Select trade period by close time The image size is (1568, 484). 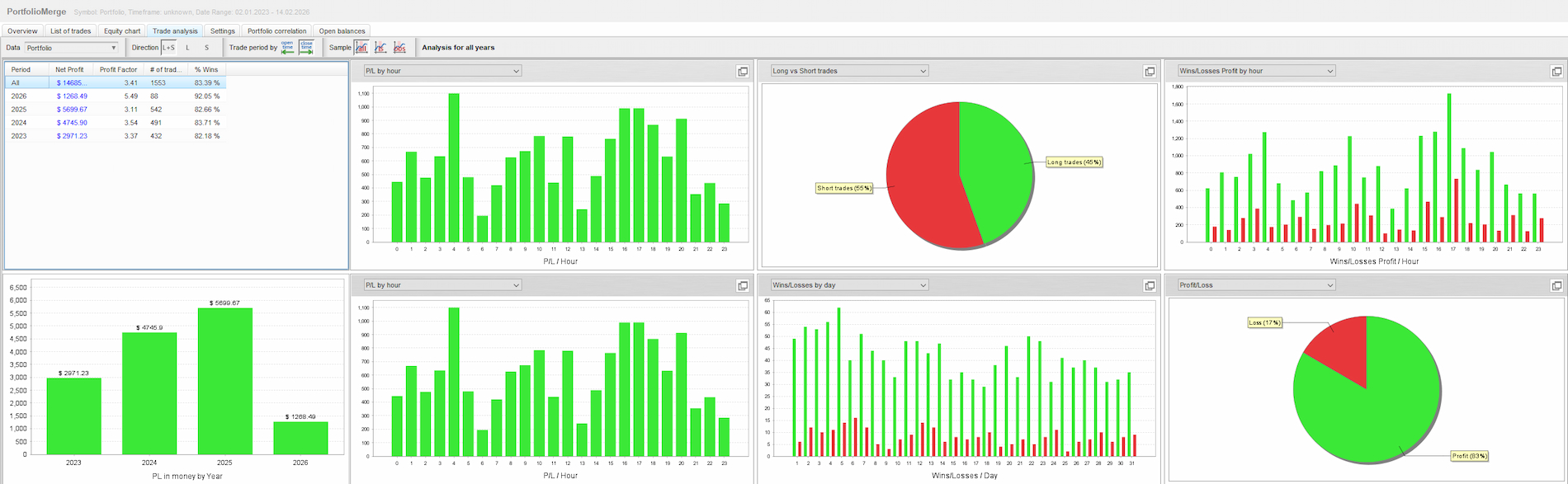point(306,47)
